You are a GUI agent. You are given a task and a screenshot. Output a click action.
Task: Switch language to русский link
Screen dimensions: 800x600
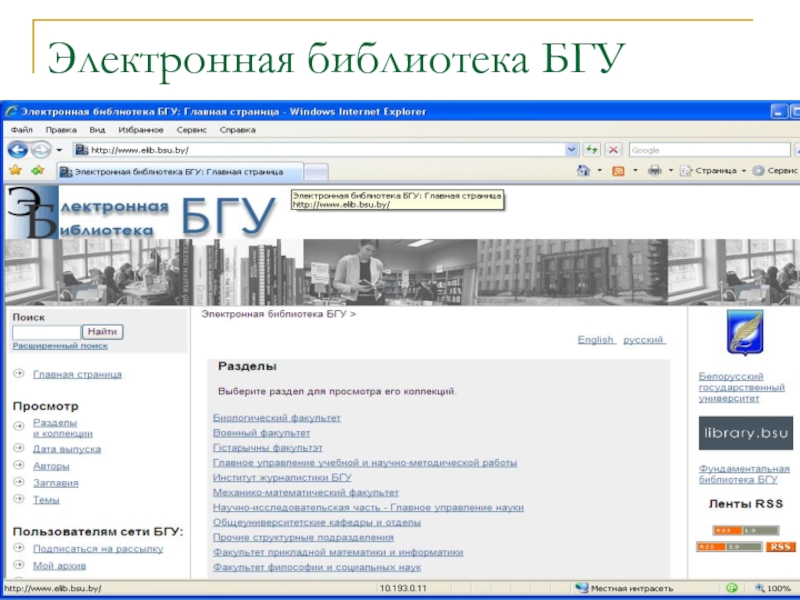click(643, 340)
